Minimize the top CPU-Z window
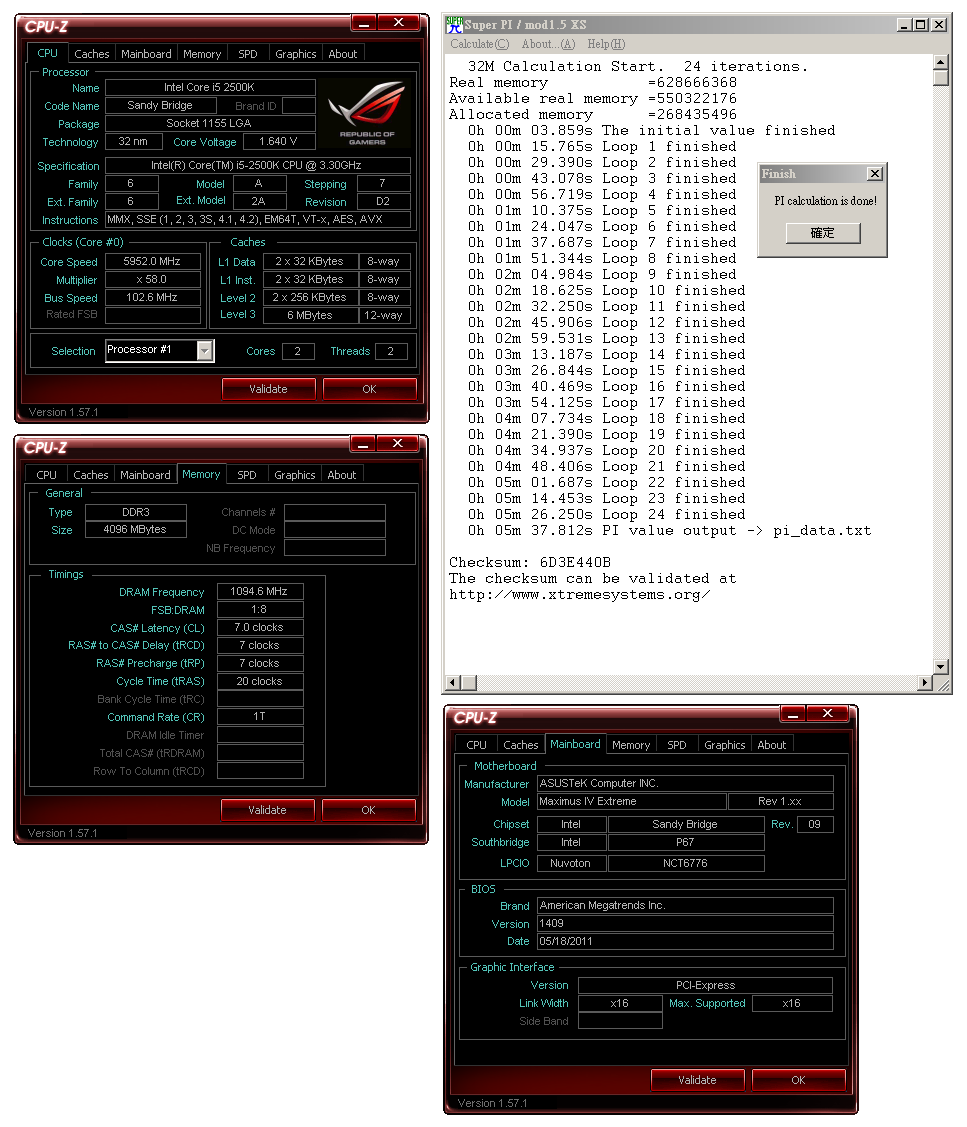 point(365,24)
